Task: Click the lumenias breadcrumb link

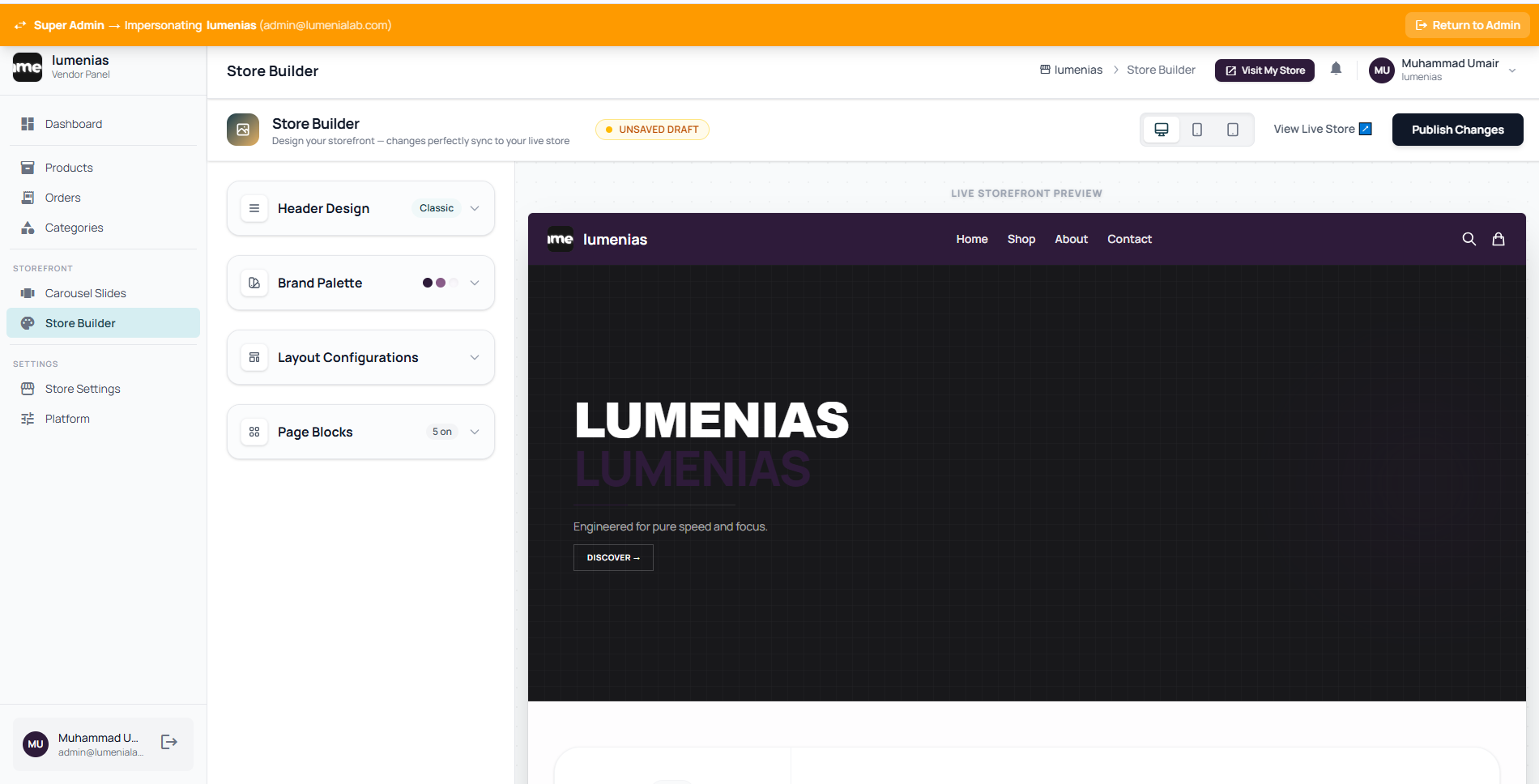Action: coord(1078,70)
